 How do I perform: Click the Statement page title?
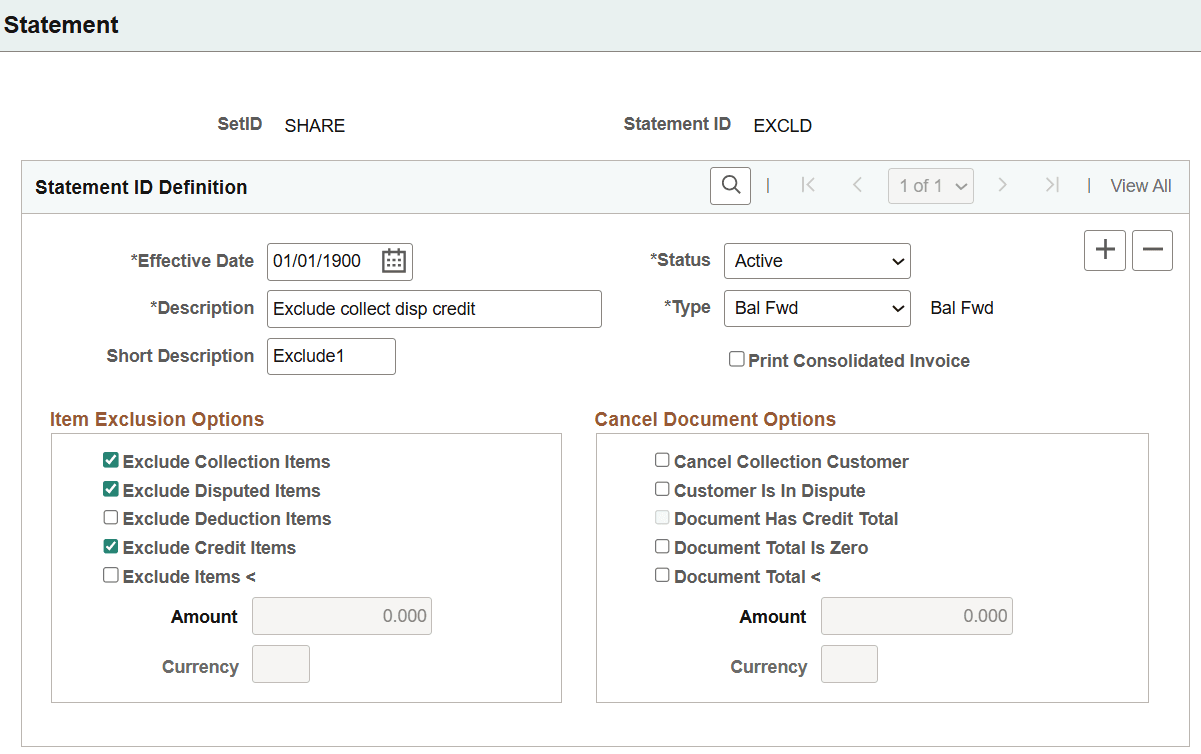pyautogui.click(x=61, y=25)
